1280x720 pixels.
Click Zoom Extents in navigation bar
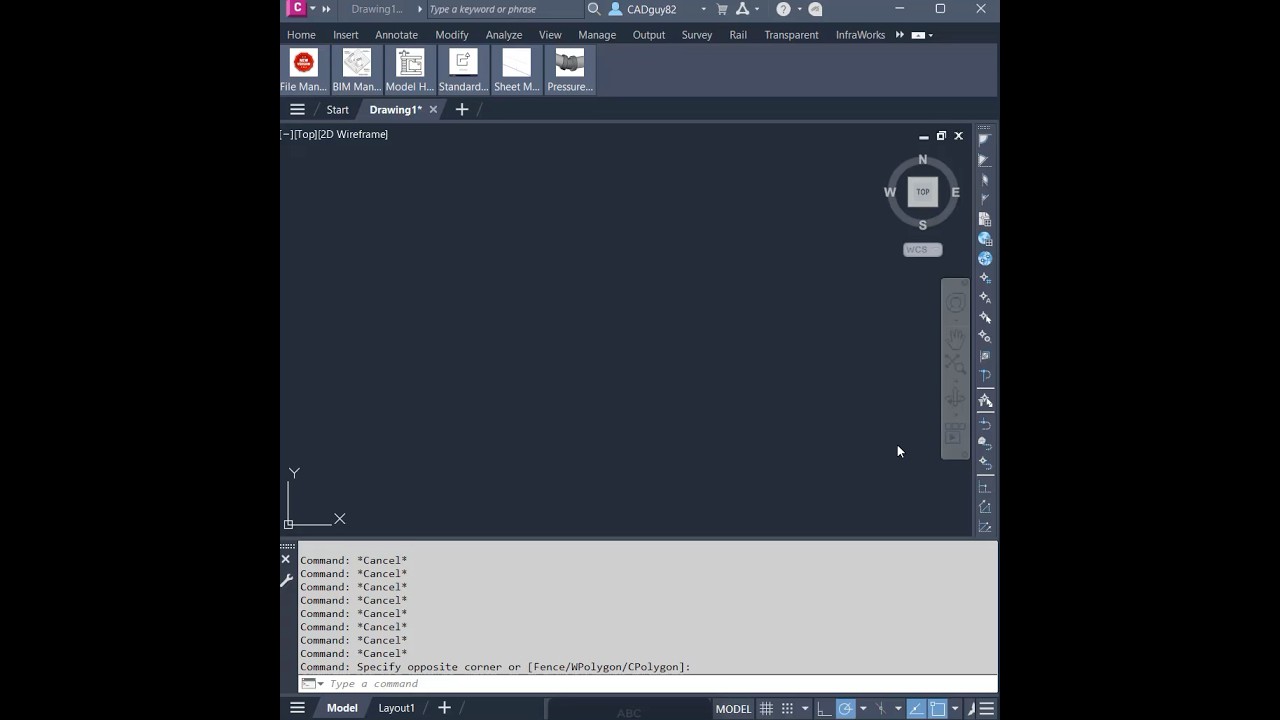pos(956,365)
